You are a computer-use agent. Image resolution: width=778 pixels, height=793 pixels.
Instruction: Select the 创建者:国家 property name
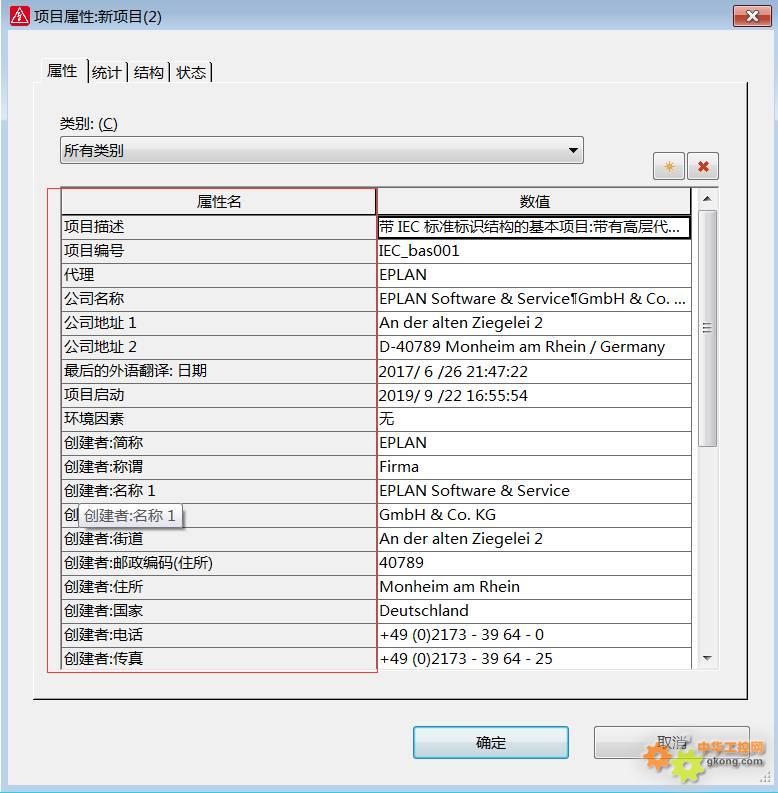coord(219,610)
